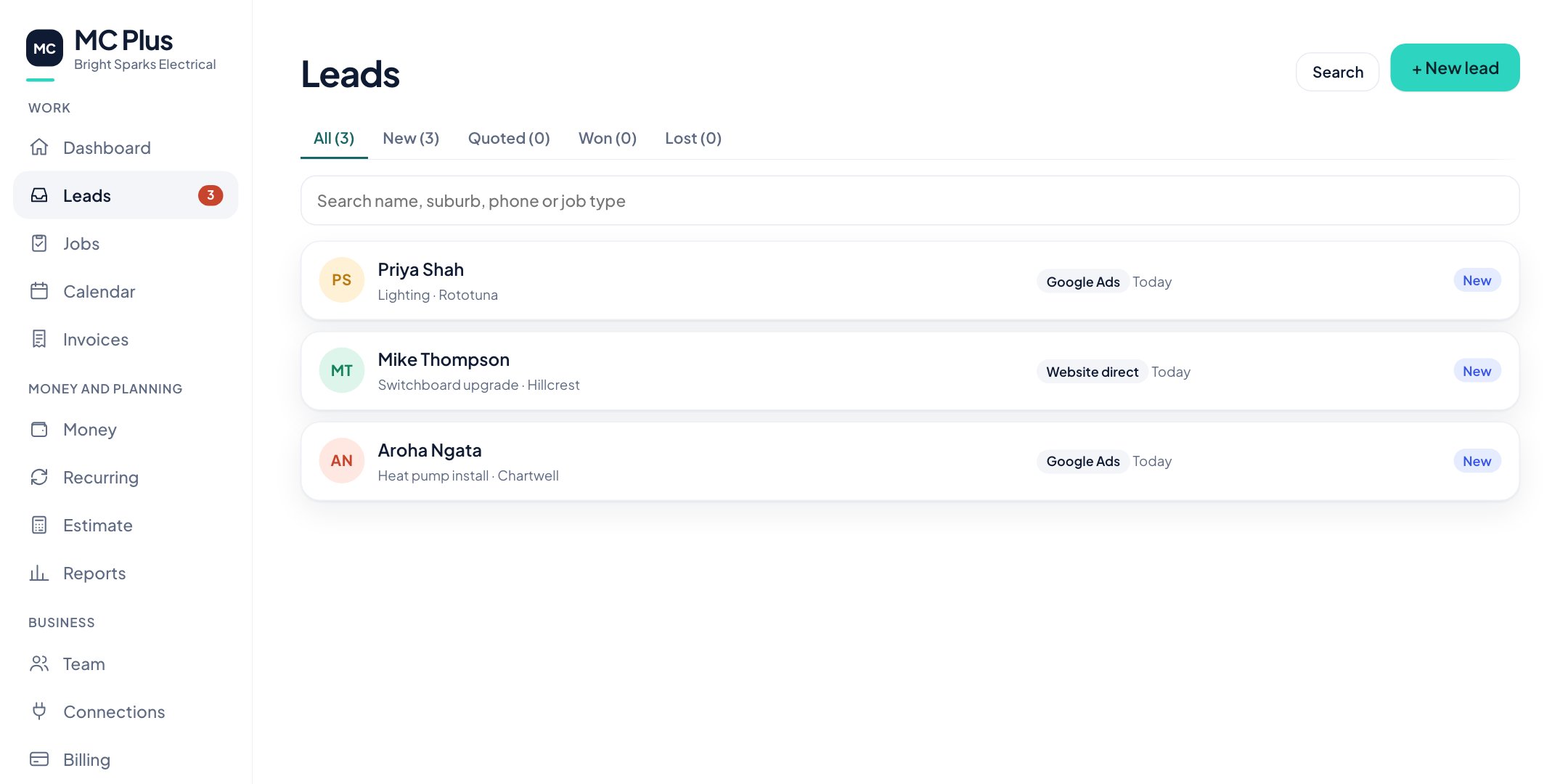The width and height of the screenshot is (1568, 784).
Task: Go to Dashboard in the sidebar
Action: [126, 147]
